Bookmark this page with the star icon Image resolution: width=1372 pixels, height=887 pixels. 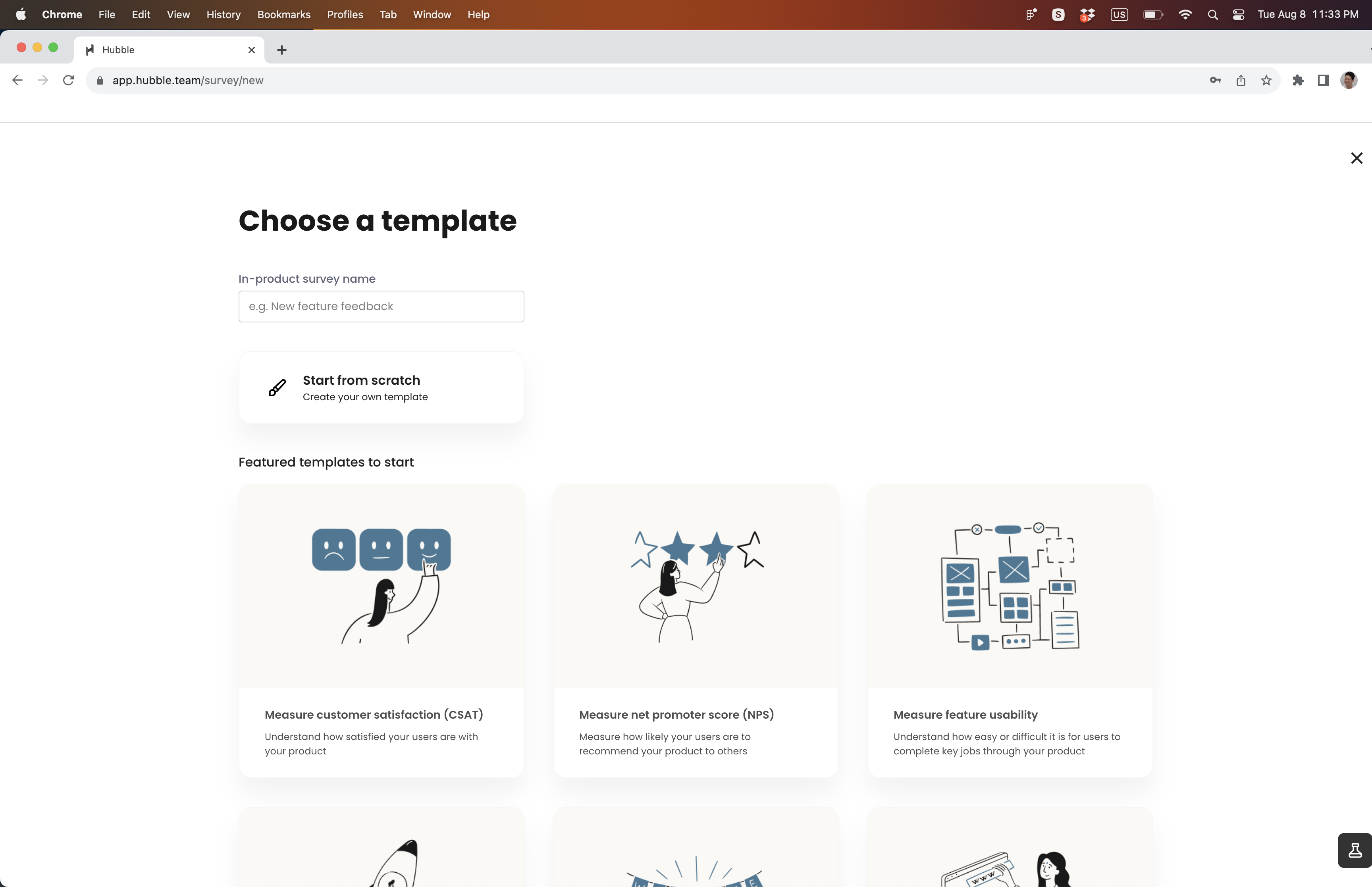tap(1266, 80)
